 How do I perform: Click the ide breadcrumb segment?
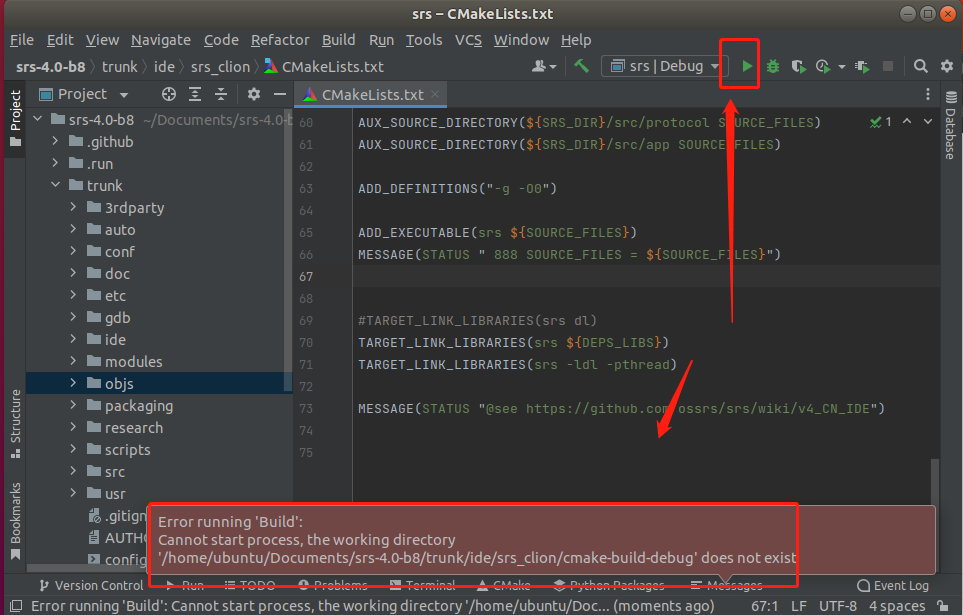[x=164, y=66]
